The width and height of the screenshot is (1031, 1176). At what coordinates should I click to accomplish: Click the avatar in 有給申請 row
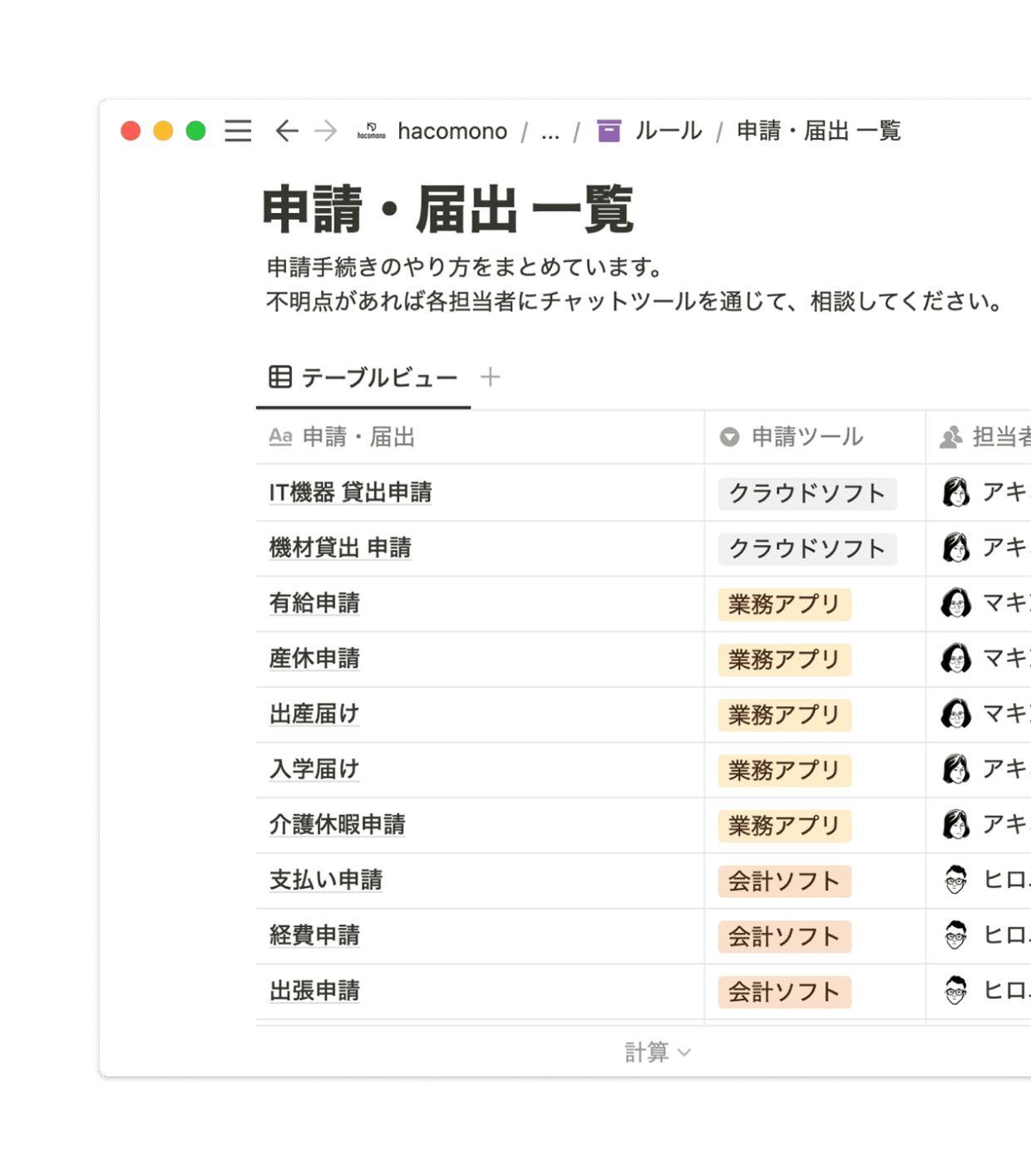pos(956,603)
